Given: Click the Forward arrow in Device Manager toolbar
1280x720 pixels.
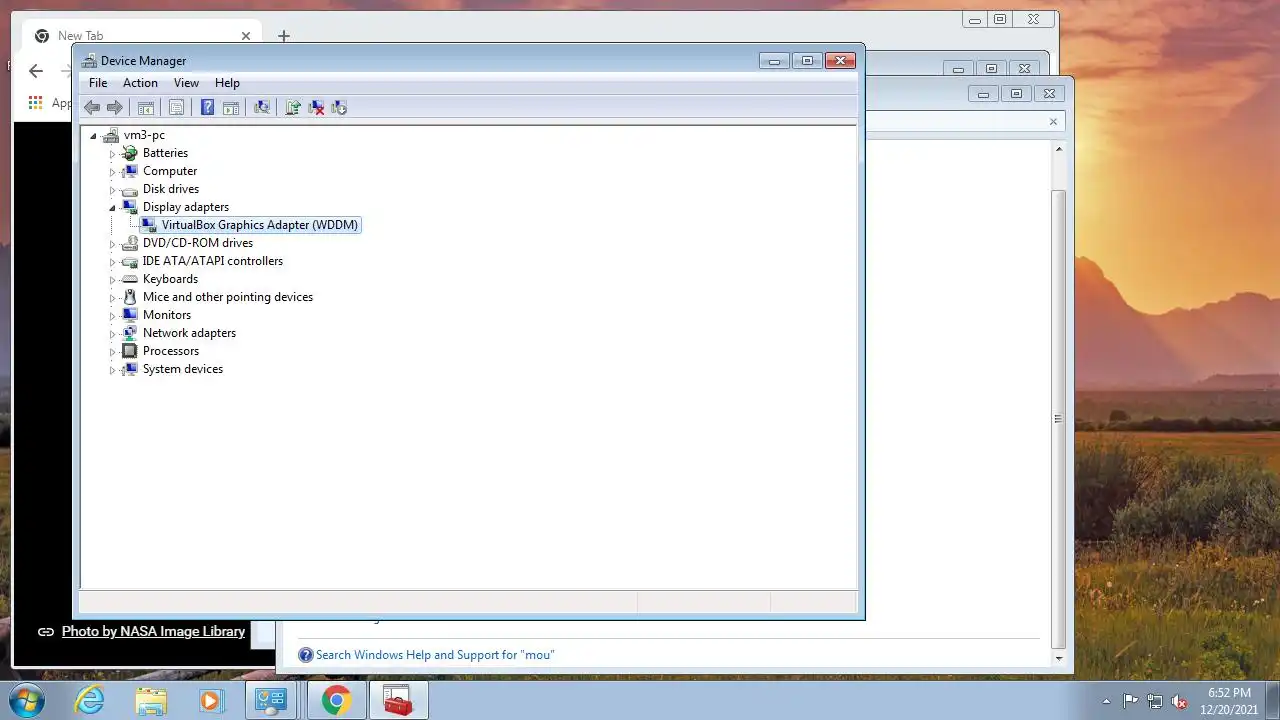Looking at the screenshot, I should [x=115, y=108].
